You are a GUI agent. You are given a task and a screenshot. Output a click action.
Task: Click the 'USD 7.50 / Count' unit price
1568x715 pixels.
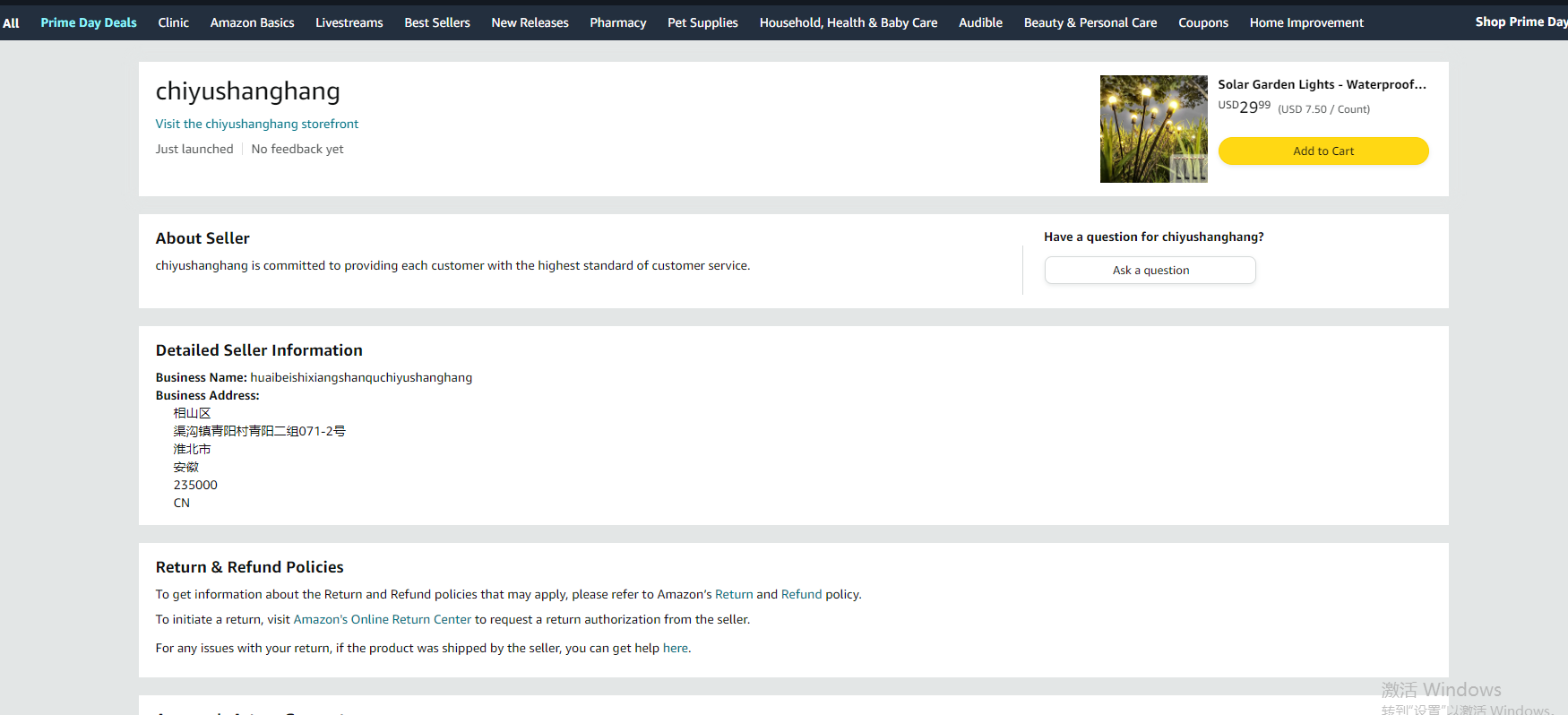point(1323,109)
